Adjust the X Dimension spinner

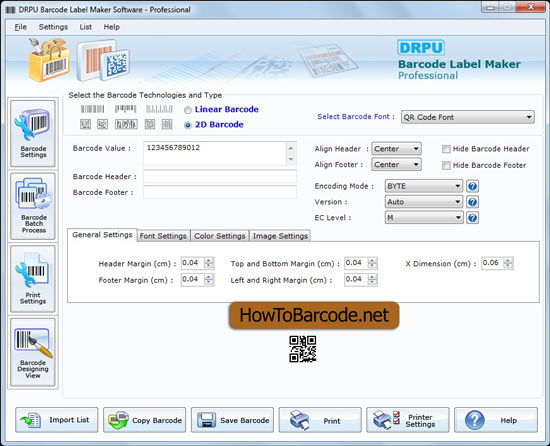pos(508,263)
